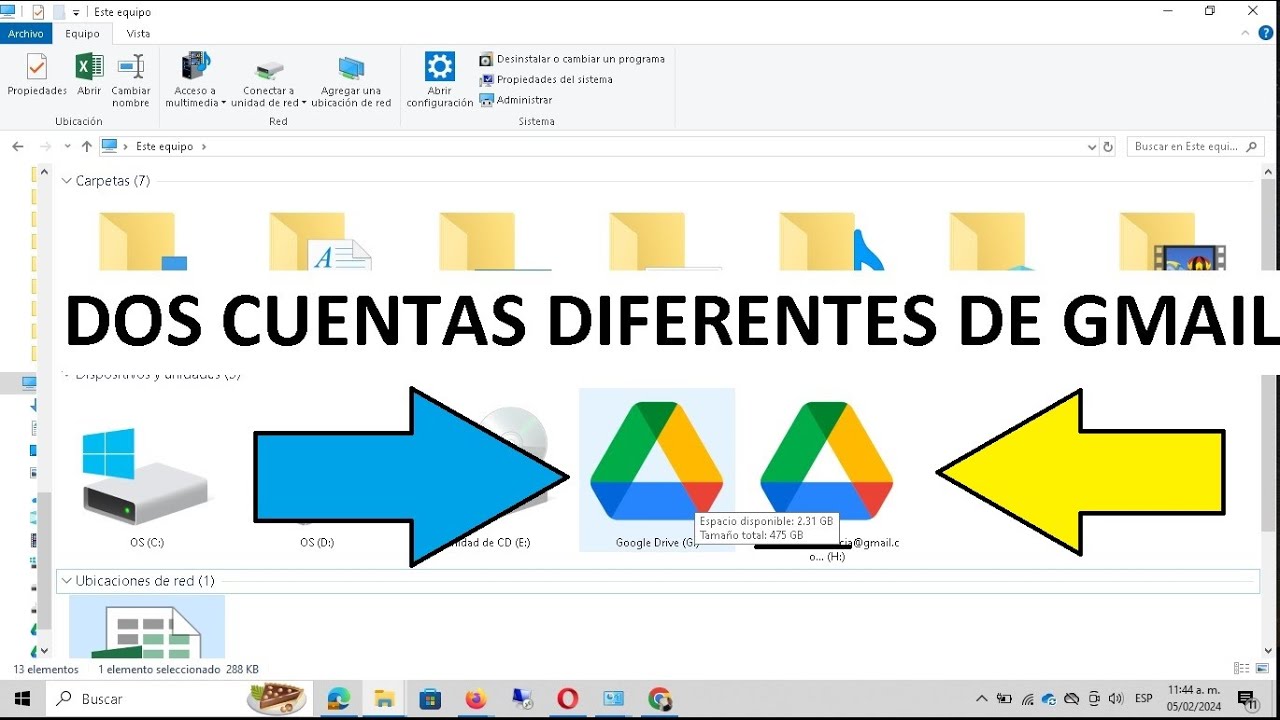Screen dimensions: 1280x720
Task: Open Google Chrome from the taskbar
Action: (659, 699)
